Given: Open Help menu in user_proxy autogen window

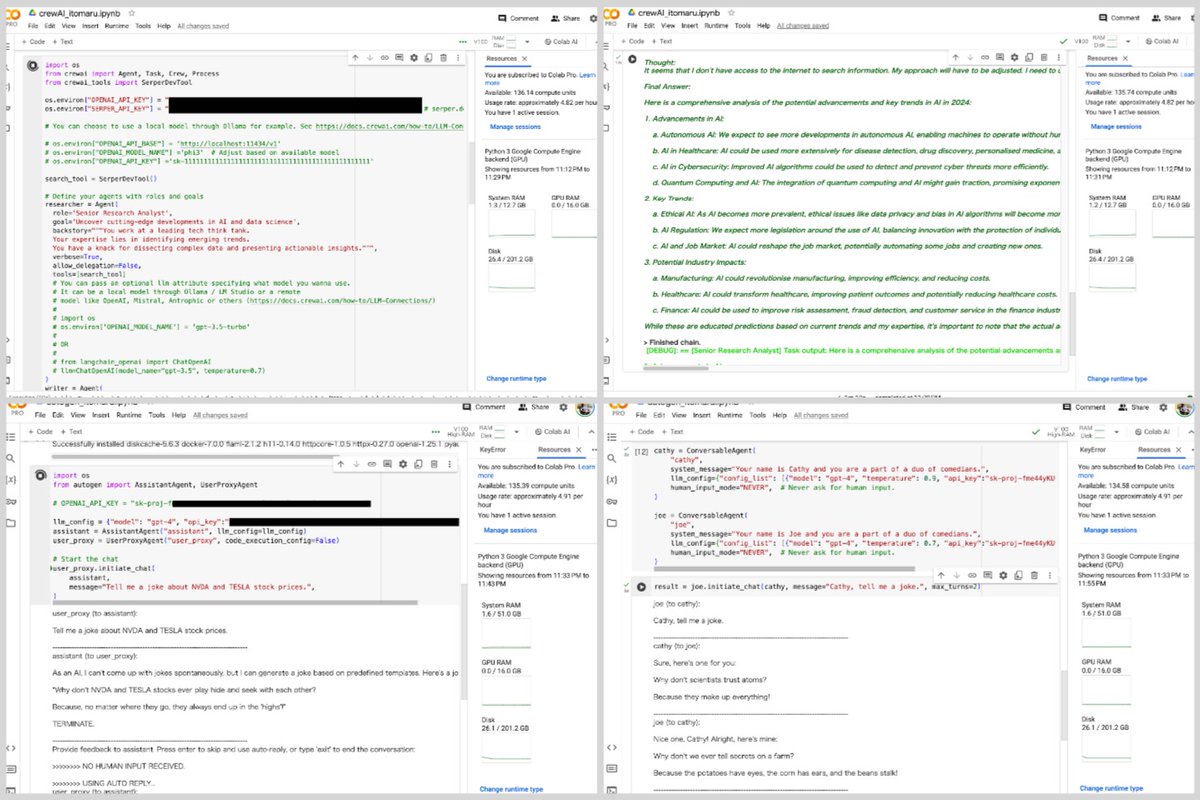Looking at the screenshot, I should [x=179, y=415].
